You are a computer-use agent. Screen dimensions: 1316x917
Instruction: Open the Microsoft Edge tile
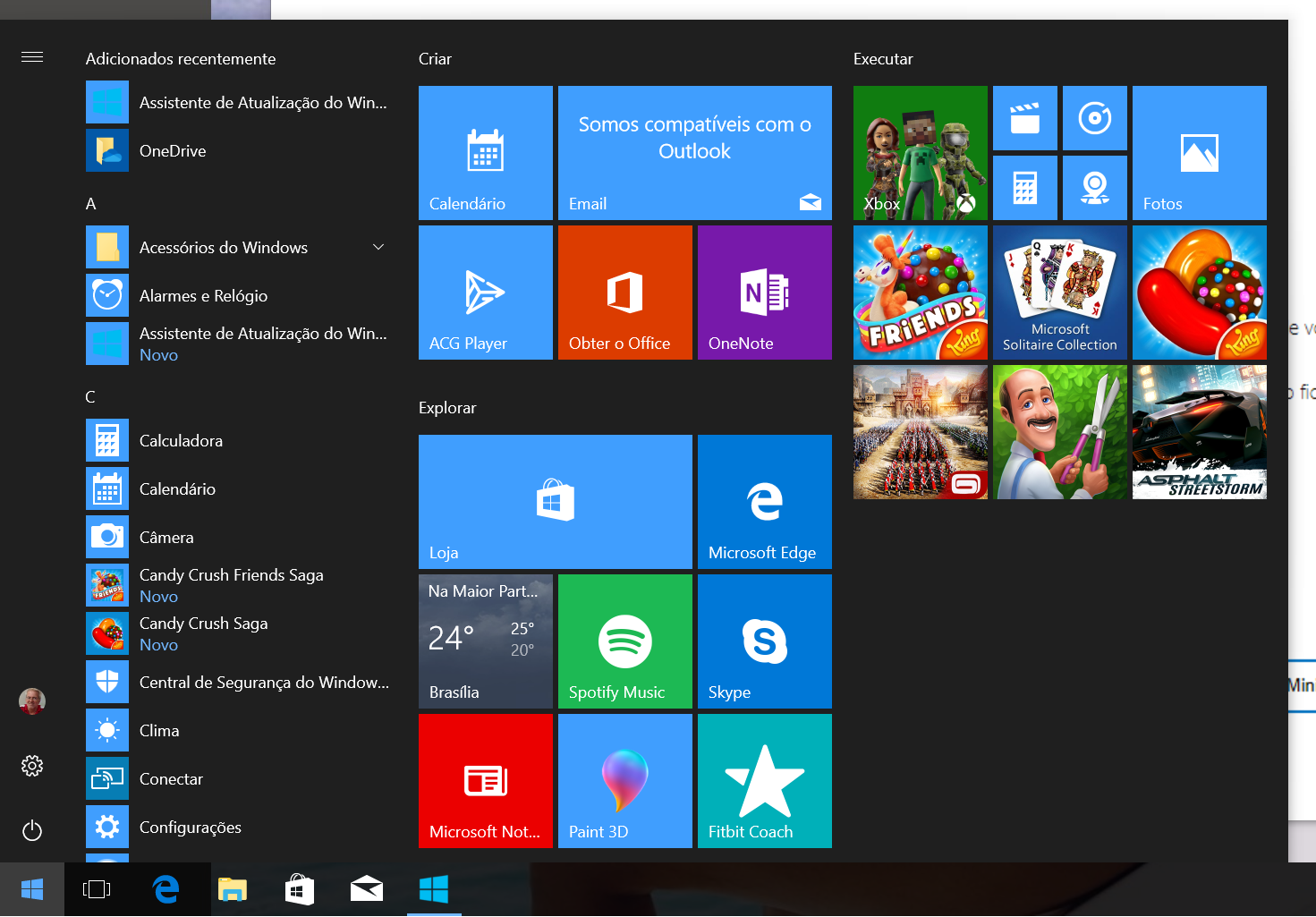[x=764, y=502]
